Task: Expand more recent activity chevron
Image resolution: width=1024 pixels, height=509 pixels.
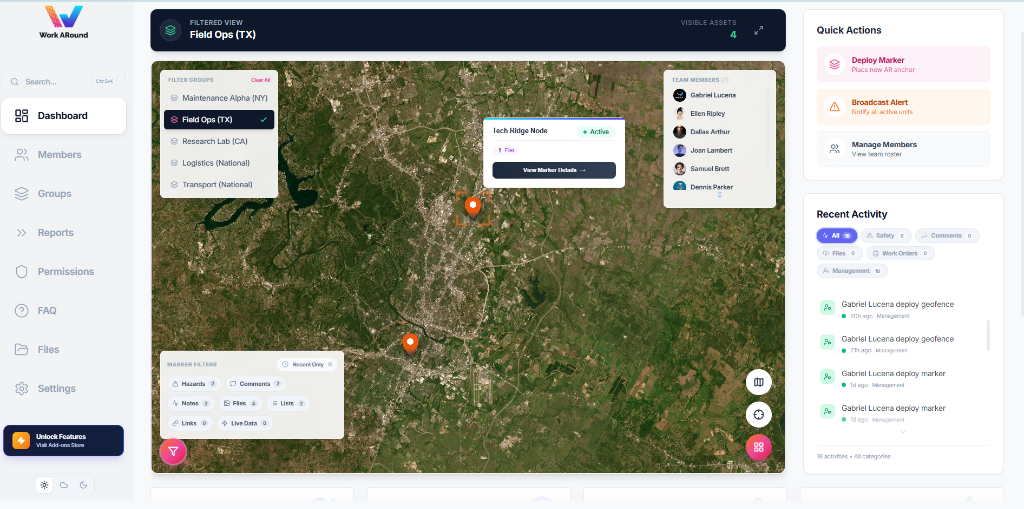Action: (903, 432)
